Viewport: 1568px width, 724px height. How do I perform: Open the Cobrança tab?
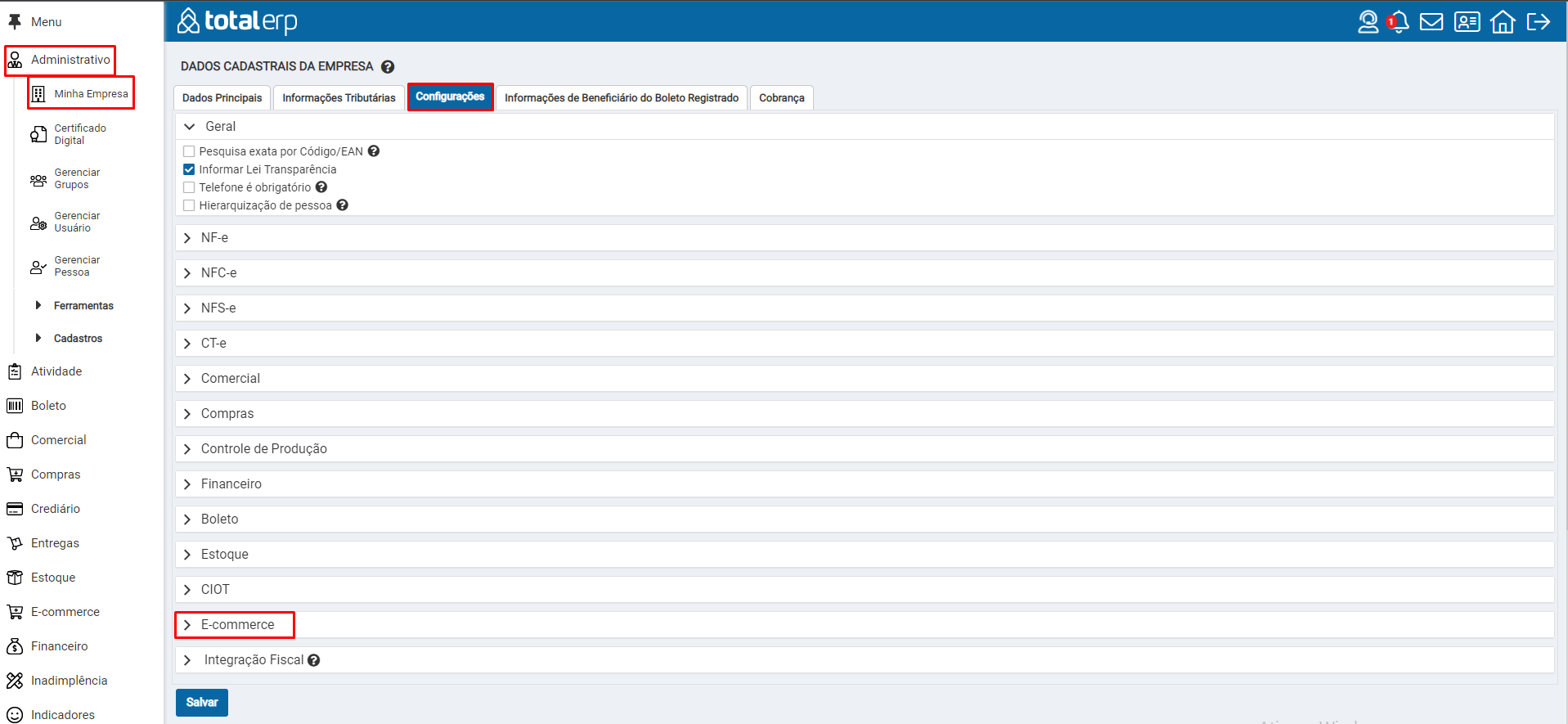tap(781, 98)
